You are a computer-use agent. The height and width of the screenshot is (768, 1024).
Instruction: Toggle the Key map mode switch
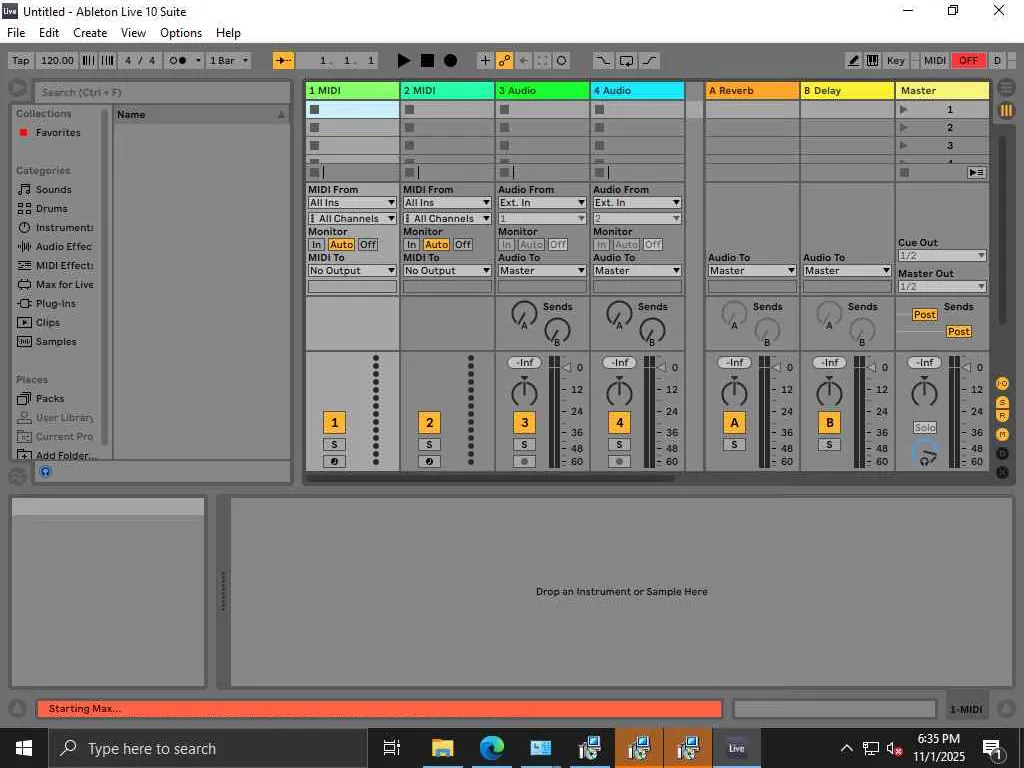coord(895,61)
